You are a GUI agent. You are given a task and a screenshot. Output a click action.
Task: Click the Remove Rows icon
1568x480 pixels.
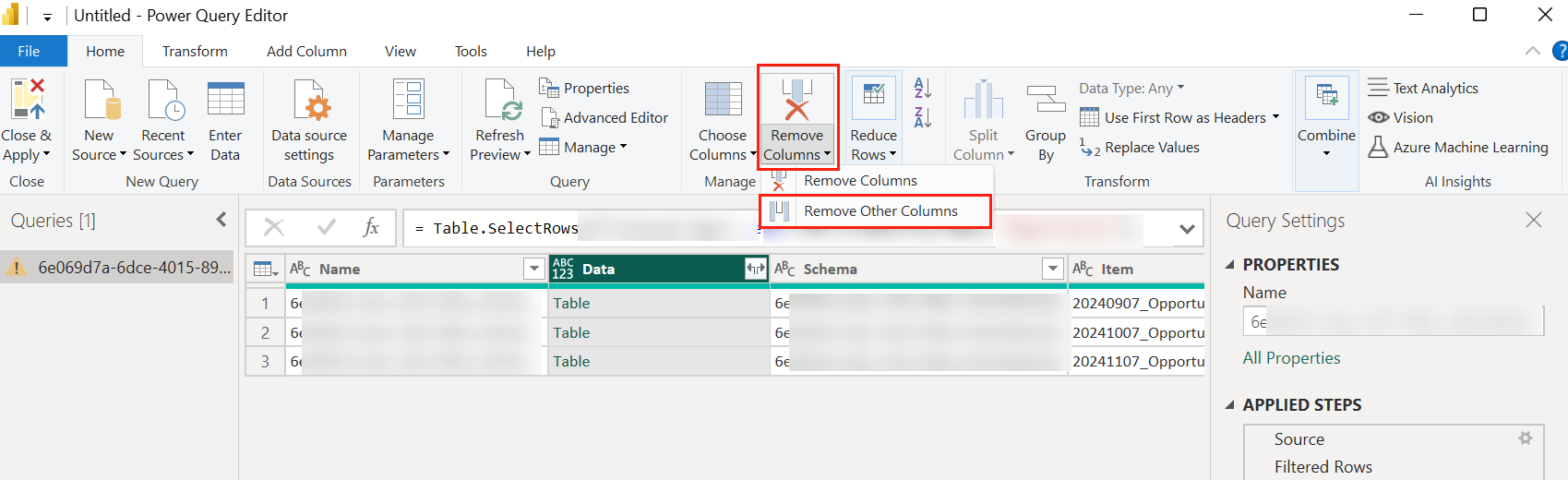coord(873,97)
